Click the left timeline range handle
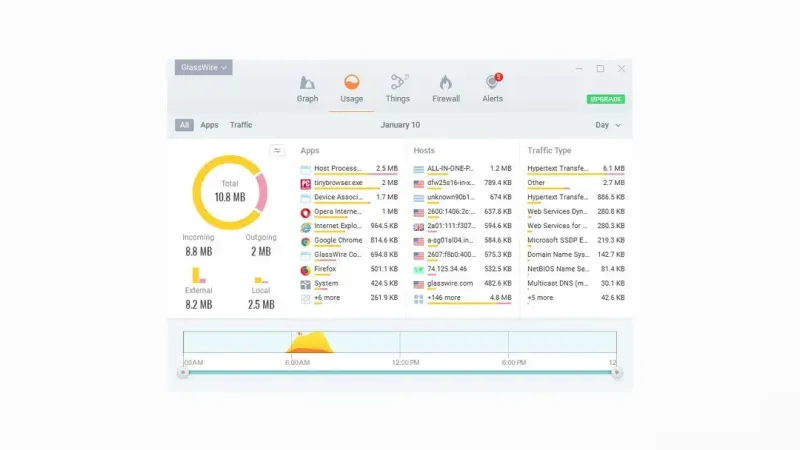 tap(183, 372)
